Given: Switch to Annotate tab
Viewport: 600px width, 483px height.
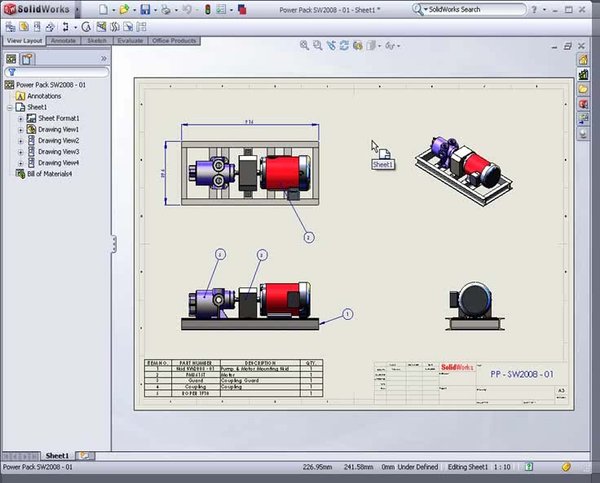Looking at the screenshot, I should [x=64, y=41].
